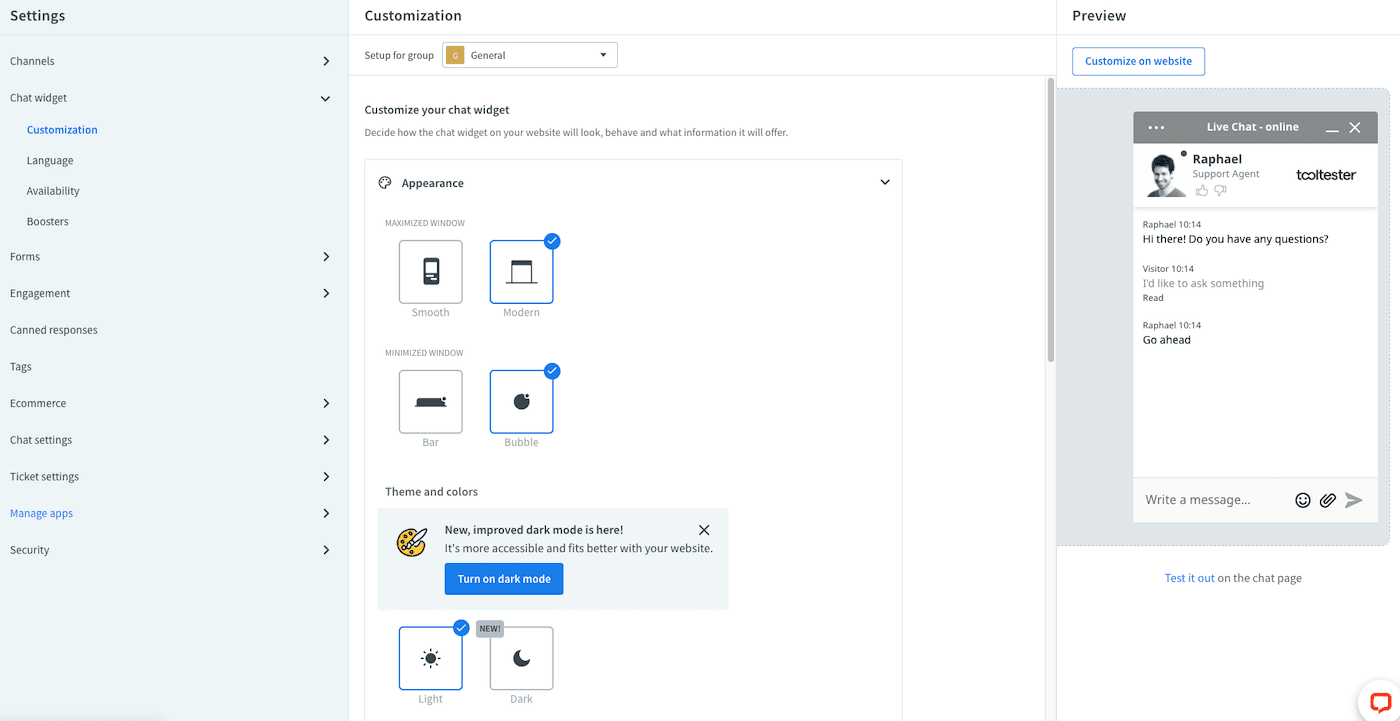This screenshot has width=1400, height=721.
Task: Select the Smooth maximized window style
Action: coord(430,272)
